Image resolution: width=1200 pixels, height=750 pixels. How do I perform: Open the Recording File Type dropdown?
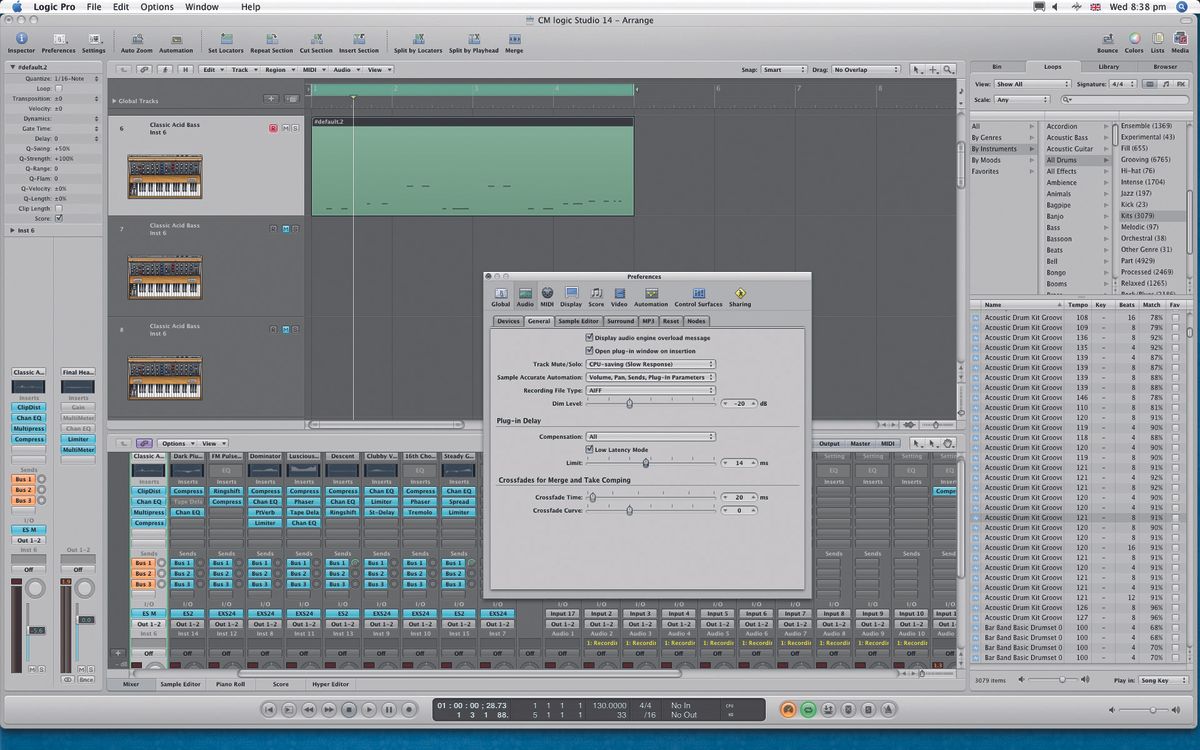[x=650, y=390]
